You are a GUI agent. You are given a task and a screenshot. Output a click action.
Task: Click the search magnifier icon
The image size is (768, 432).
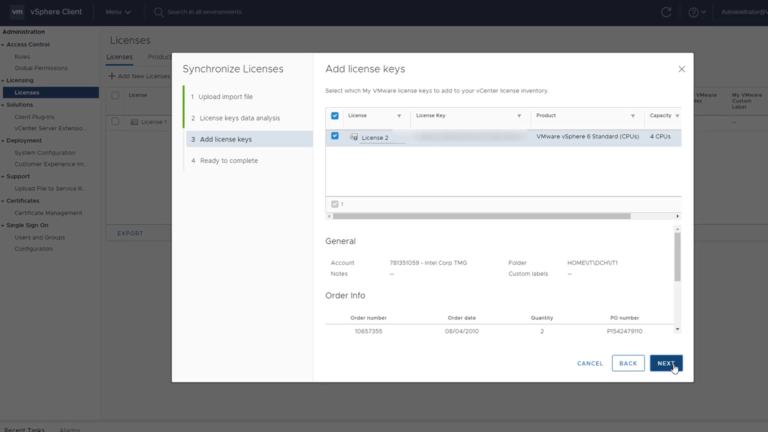158,12
